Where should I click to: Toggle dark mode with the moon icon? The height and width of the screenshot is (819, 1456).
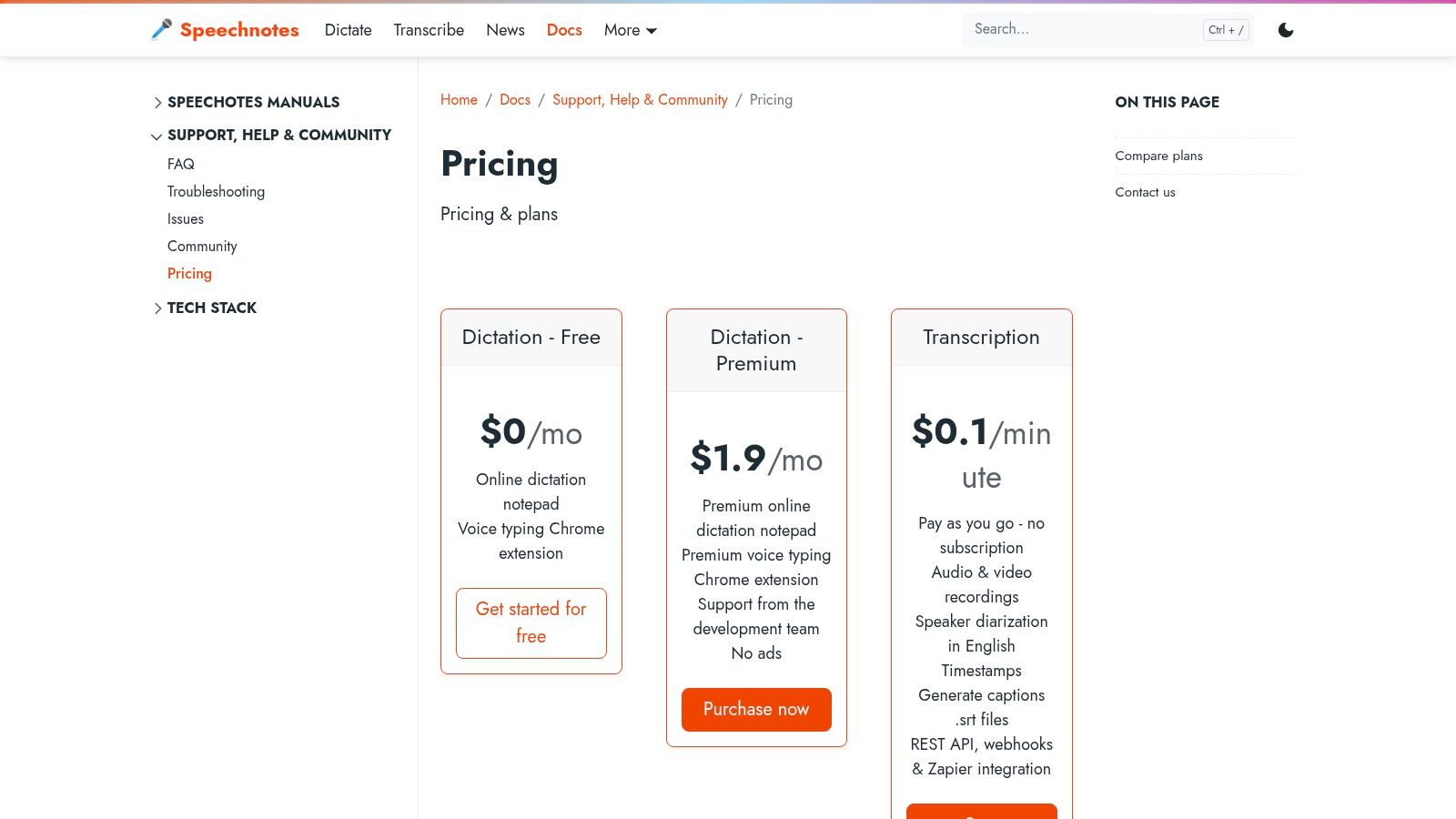(x=1285, y=30)
